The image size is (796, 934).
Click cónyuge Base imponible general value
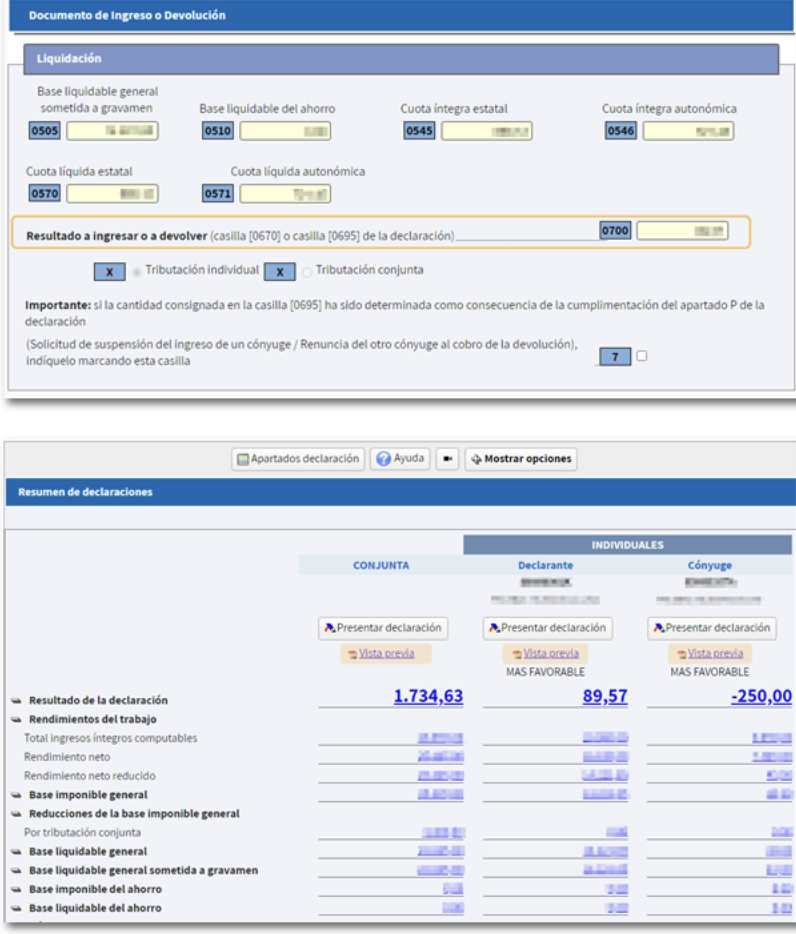tap(779, 795)
